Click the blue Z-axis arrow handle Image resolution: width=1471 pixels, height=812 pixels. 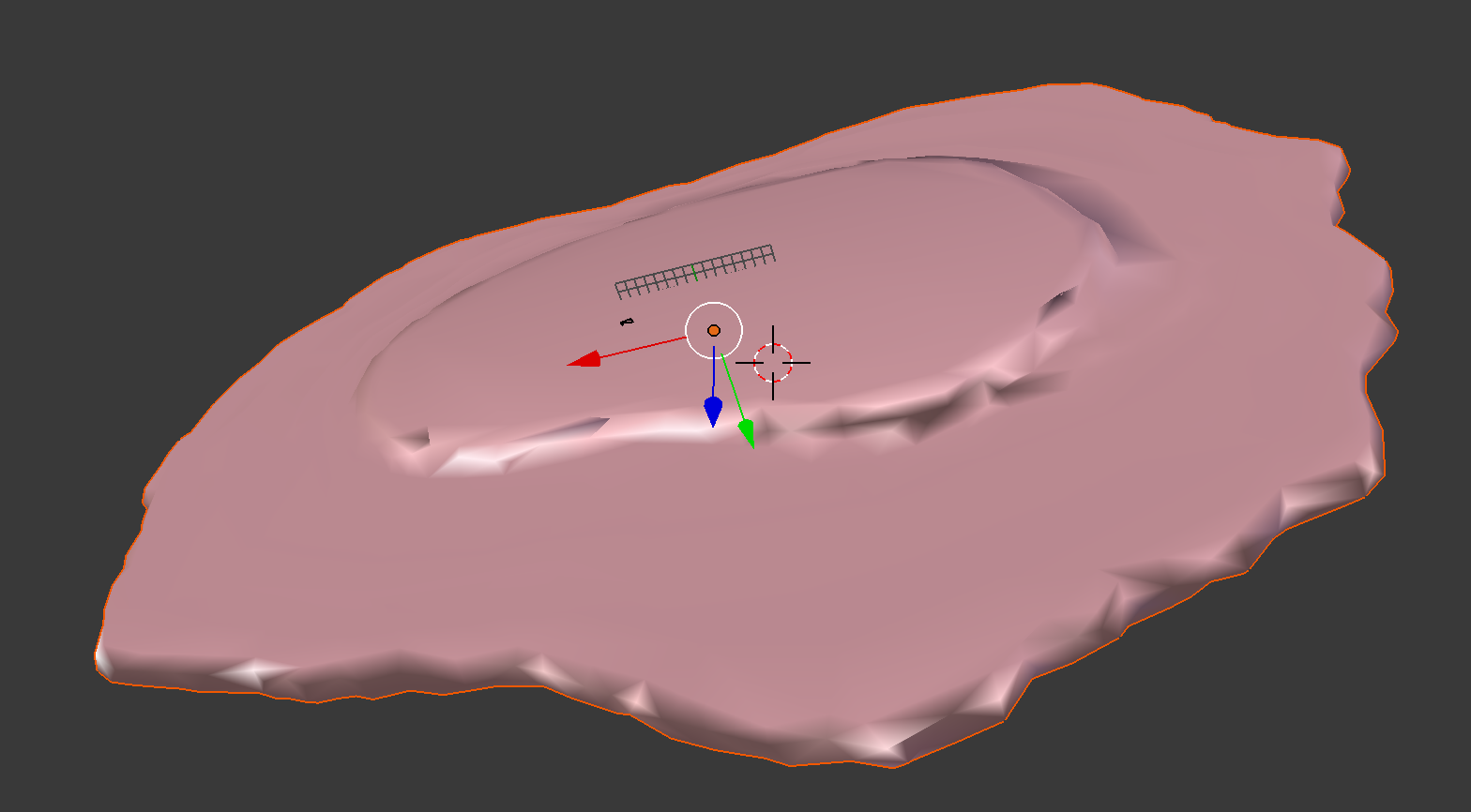pyautogui.click(x=713, y=411)
